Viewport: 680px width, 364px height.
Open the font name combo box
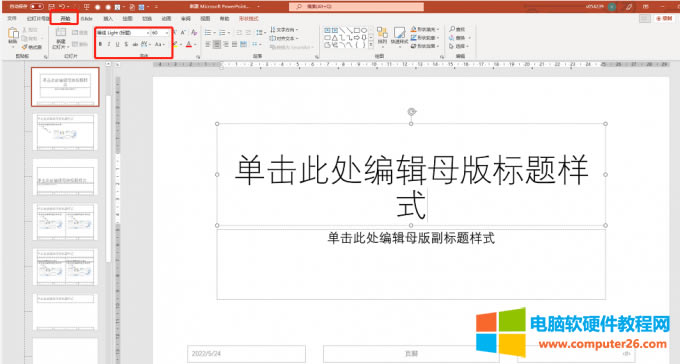[x=123, y=33]
